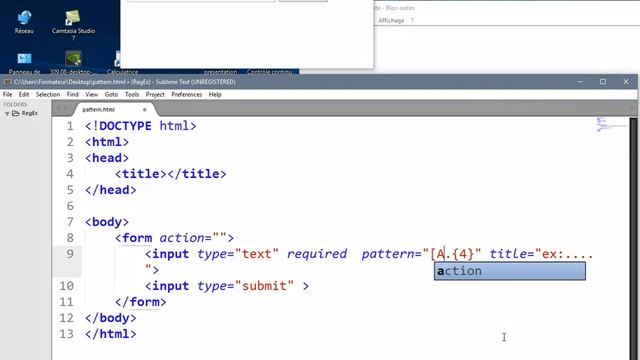The width and height of the screenshot is (640, 360).
Task: Open the Tools menu
Action: 132,94
